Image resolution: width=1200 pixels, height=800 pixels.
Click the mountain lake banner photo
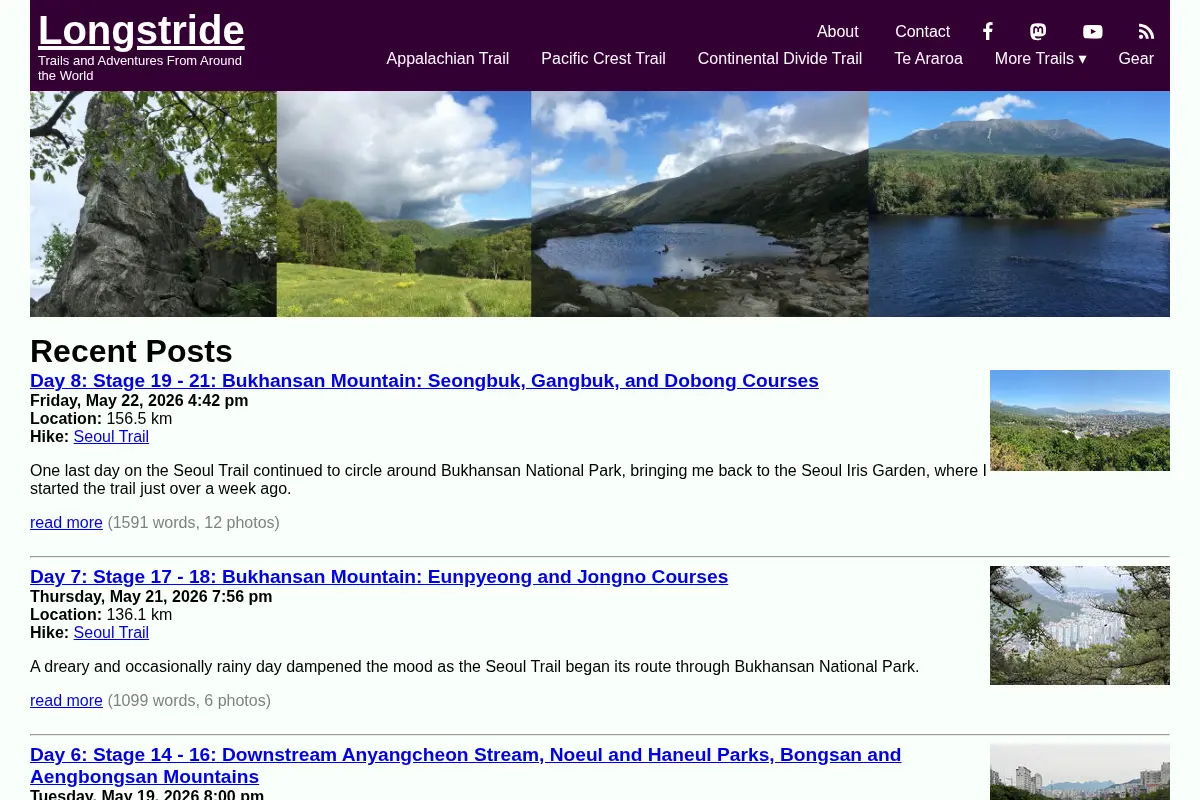click(700, 204)
